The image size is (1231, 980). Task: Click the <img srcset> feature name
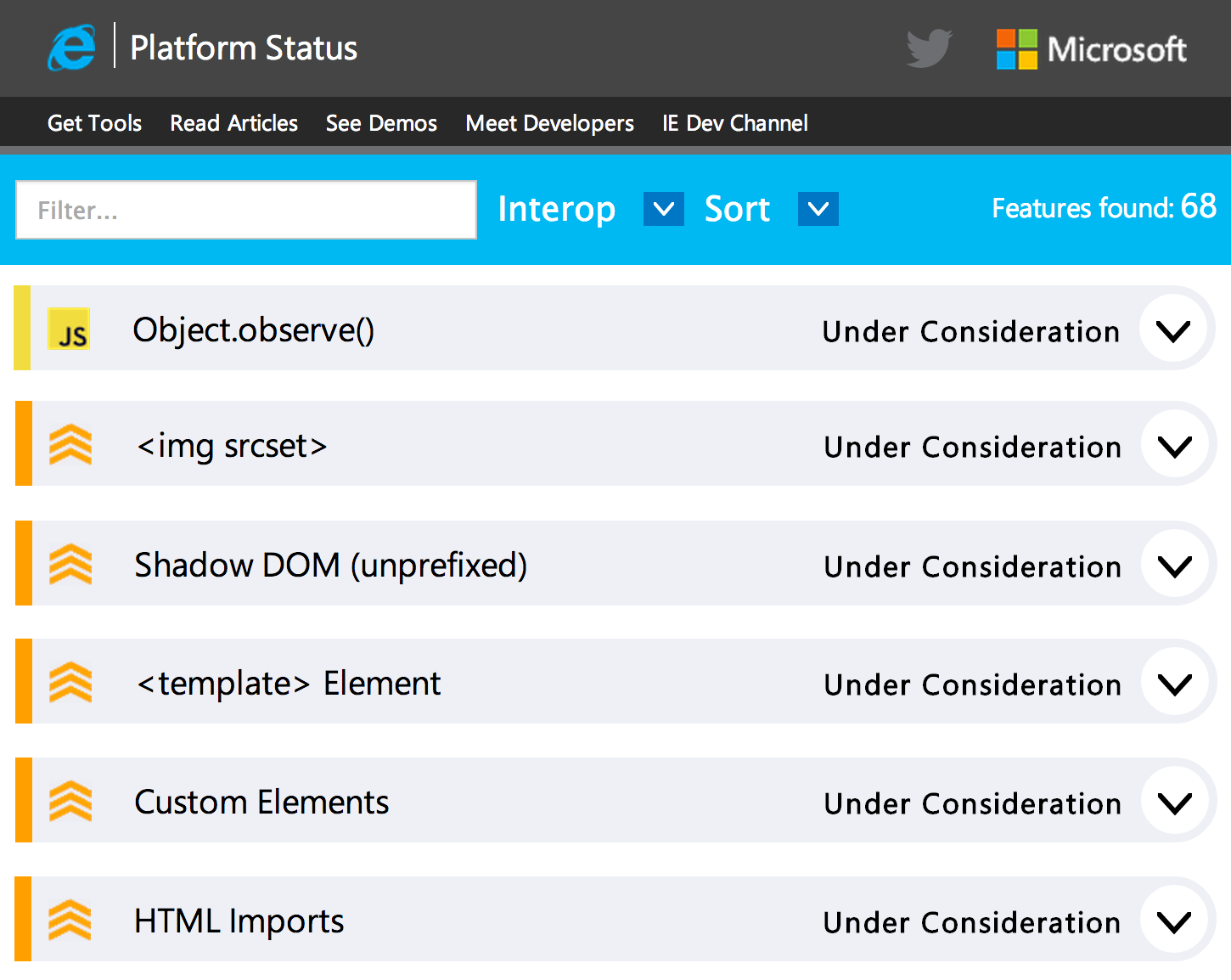(x=232, y=446)
